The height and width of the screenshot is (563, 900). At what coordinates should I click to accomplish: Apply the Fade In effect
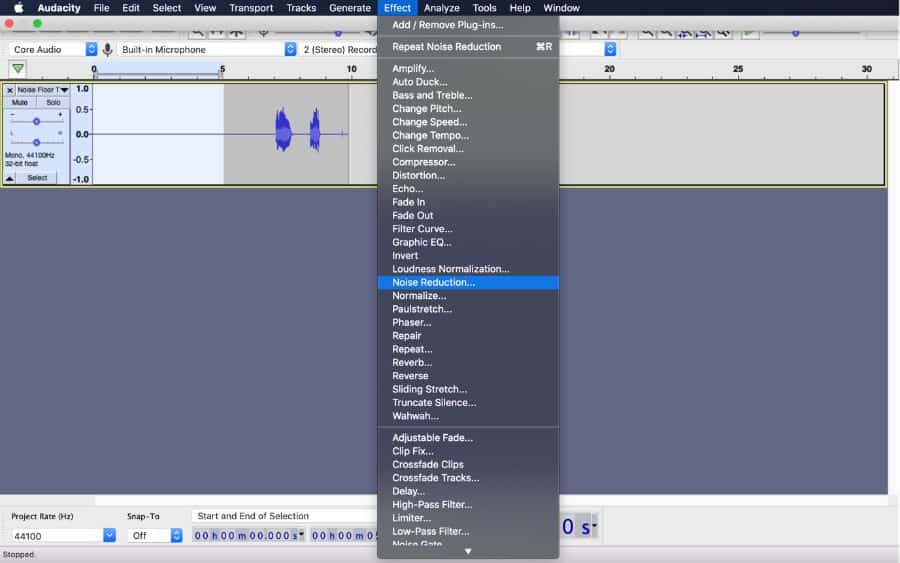point(468,202)
